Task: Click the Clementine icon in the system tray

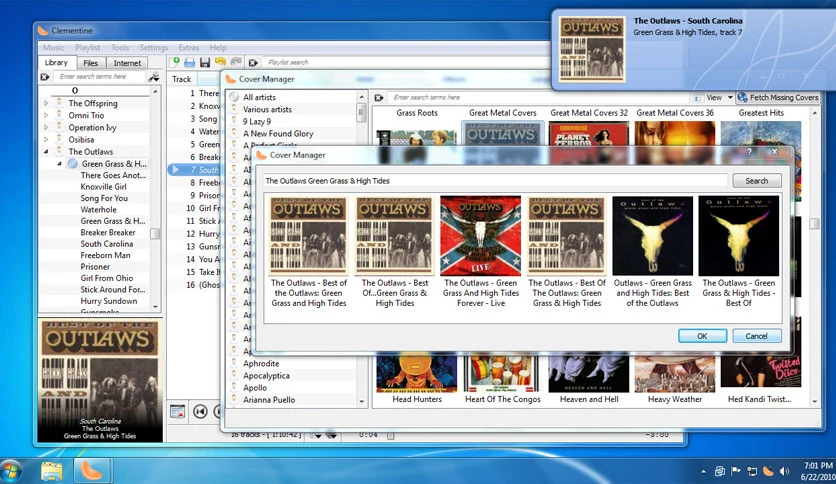Action: click(x=768, y=471)
